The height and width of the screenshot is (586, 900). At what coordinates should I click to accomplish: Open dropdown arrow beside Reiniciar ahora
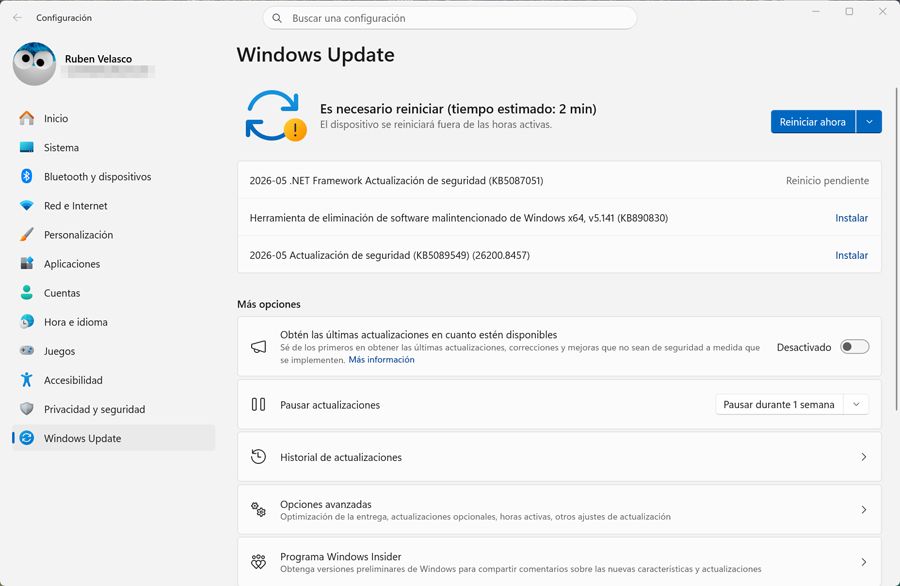(x=869, y=122)
